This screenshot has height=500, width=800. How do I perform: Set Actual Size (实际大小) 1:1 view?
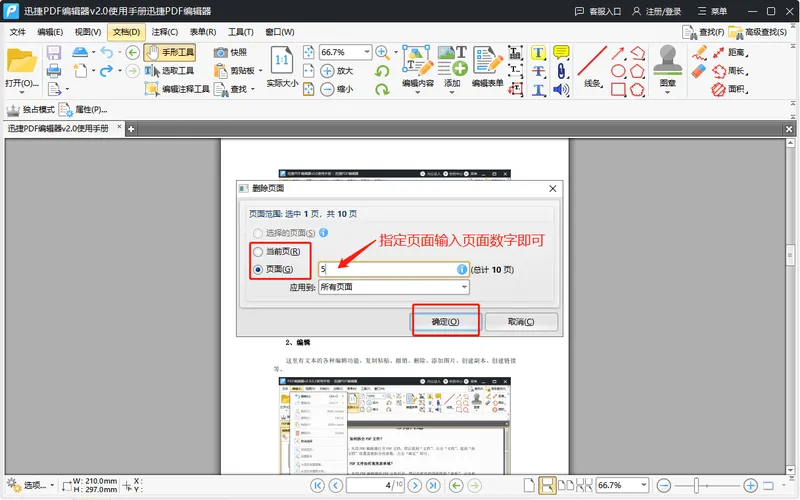click(282, 66)
